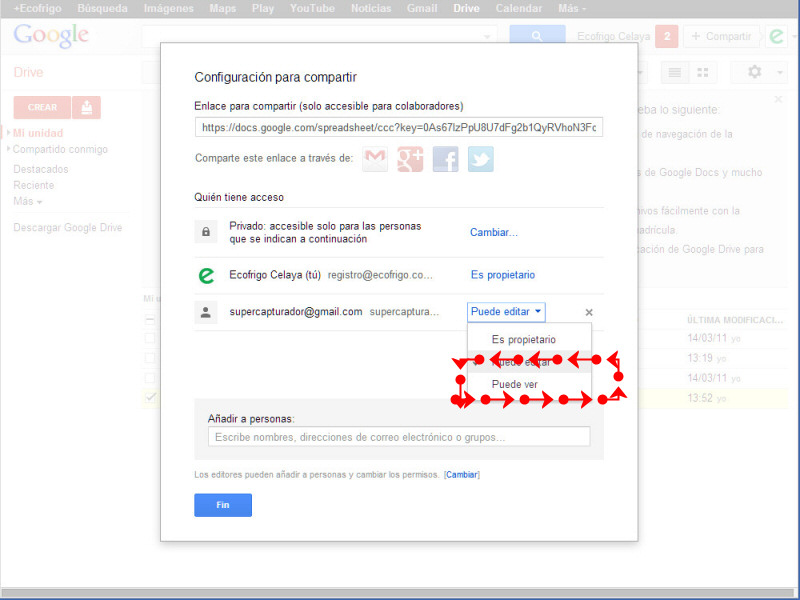Image resolution: width=800 pixels, height=600 pixels.
Task: Open Mi unidad in sidebar
Action: pos(38,133)
